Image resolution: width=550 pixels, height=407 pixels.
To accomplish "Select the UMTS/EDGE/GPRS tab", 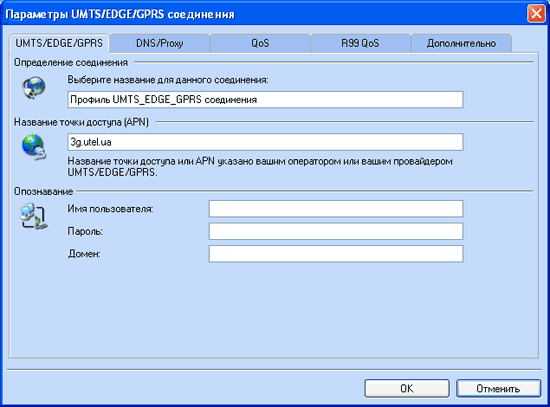I will (59, 43).
